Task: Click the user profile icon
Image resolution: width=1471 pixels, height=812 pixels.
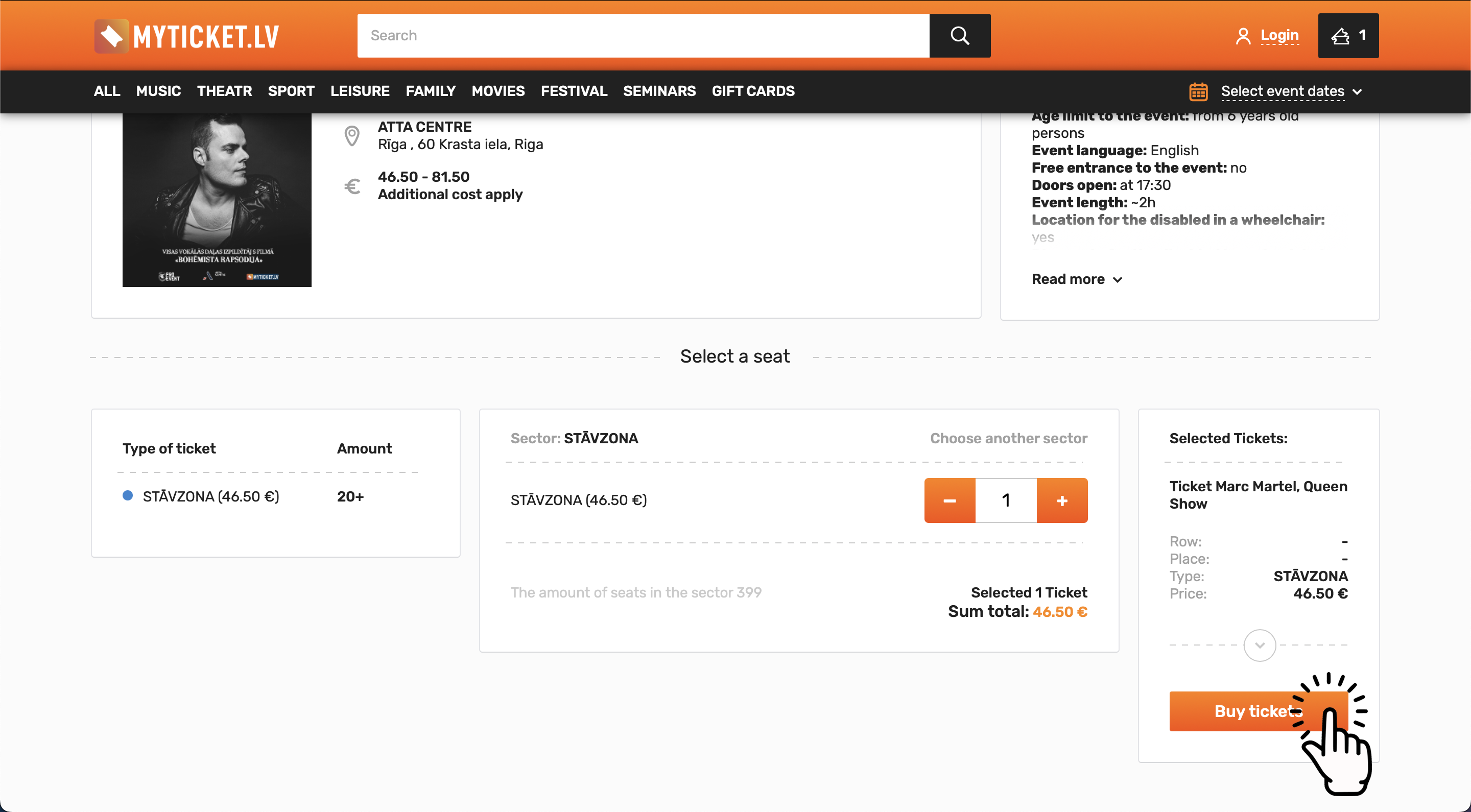Action: [1243, 36]
